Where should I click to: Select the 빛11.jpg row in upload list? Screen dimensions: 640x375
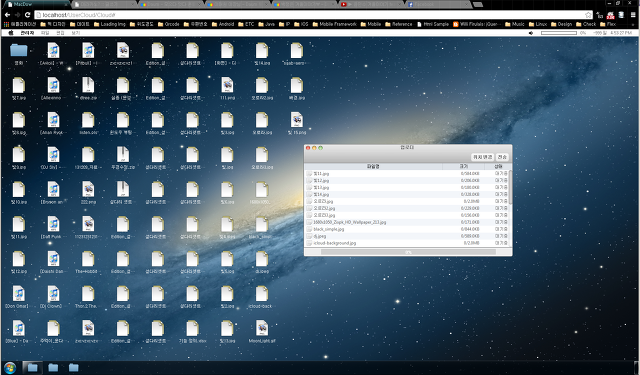407,174
